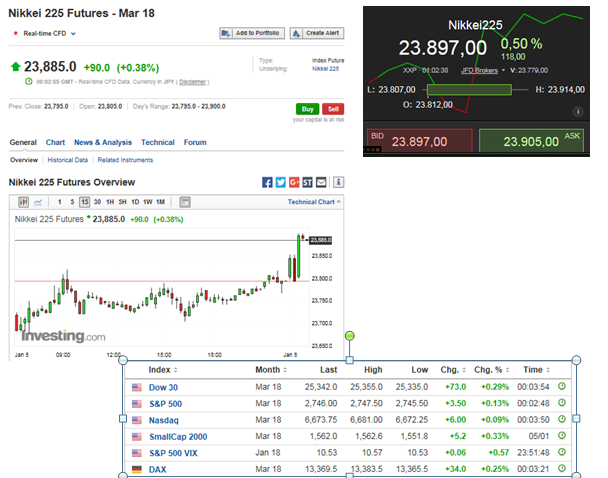
Task: Open the Forum tab
Action: [195, 142]
